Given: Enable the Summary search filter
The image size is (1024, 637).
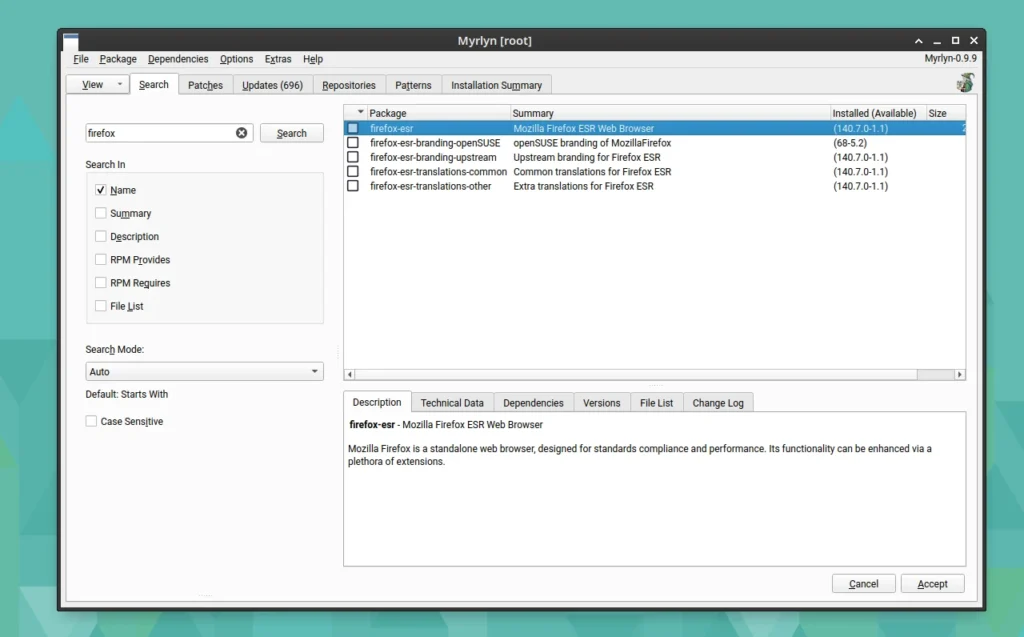Looking at the screenshot, I should point(100,213).
